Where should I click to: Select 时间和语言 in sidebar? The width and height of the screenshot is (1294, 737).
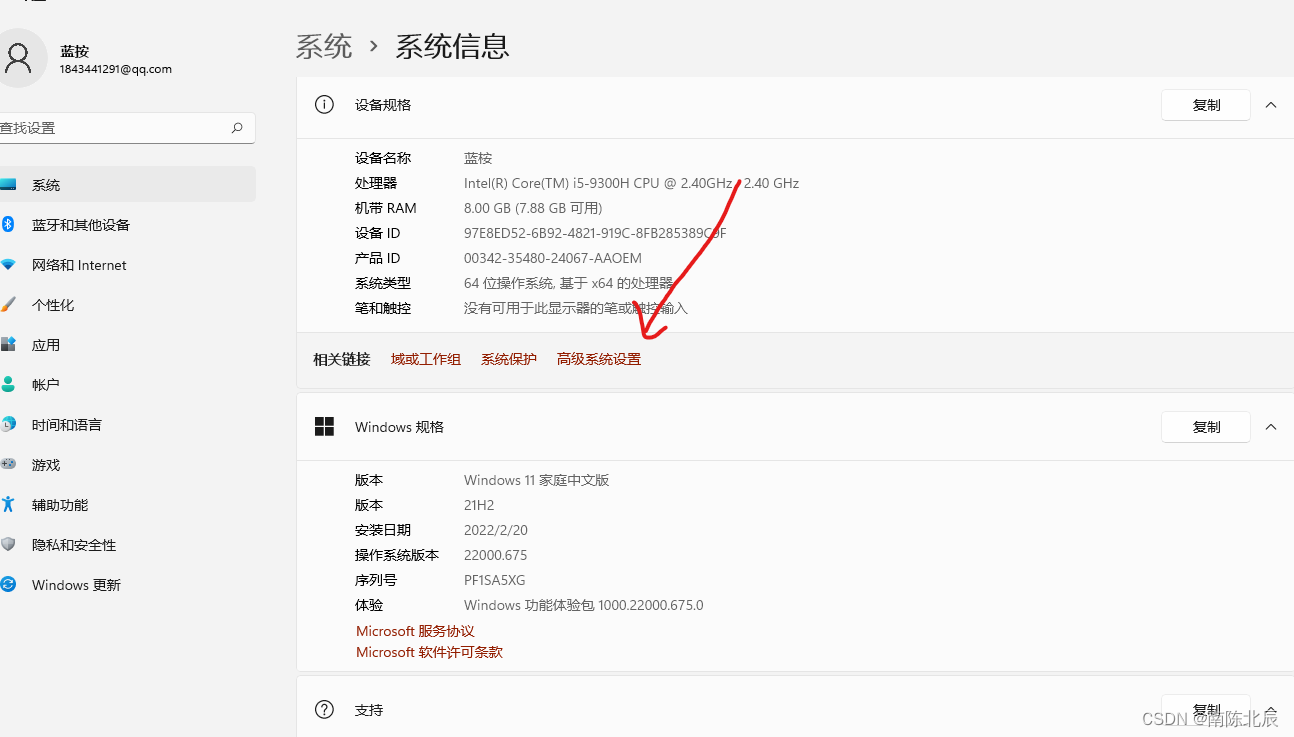tap(127, 424)
